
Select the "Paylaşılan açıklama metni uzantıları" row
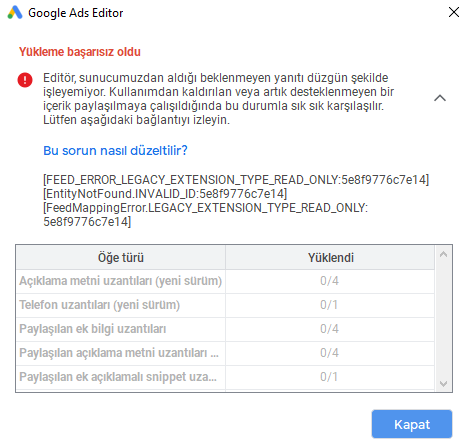click(225, 353)
